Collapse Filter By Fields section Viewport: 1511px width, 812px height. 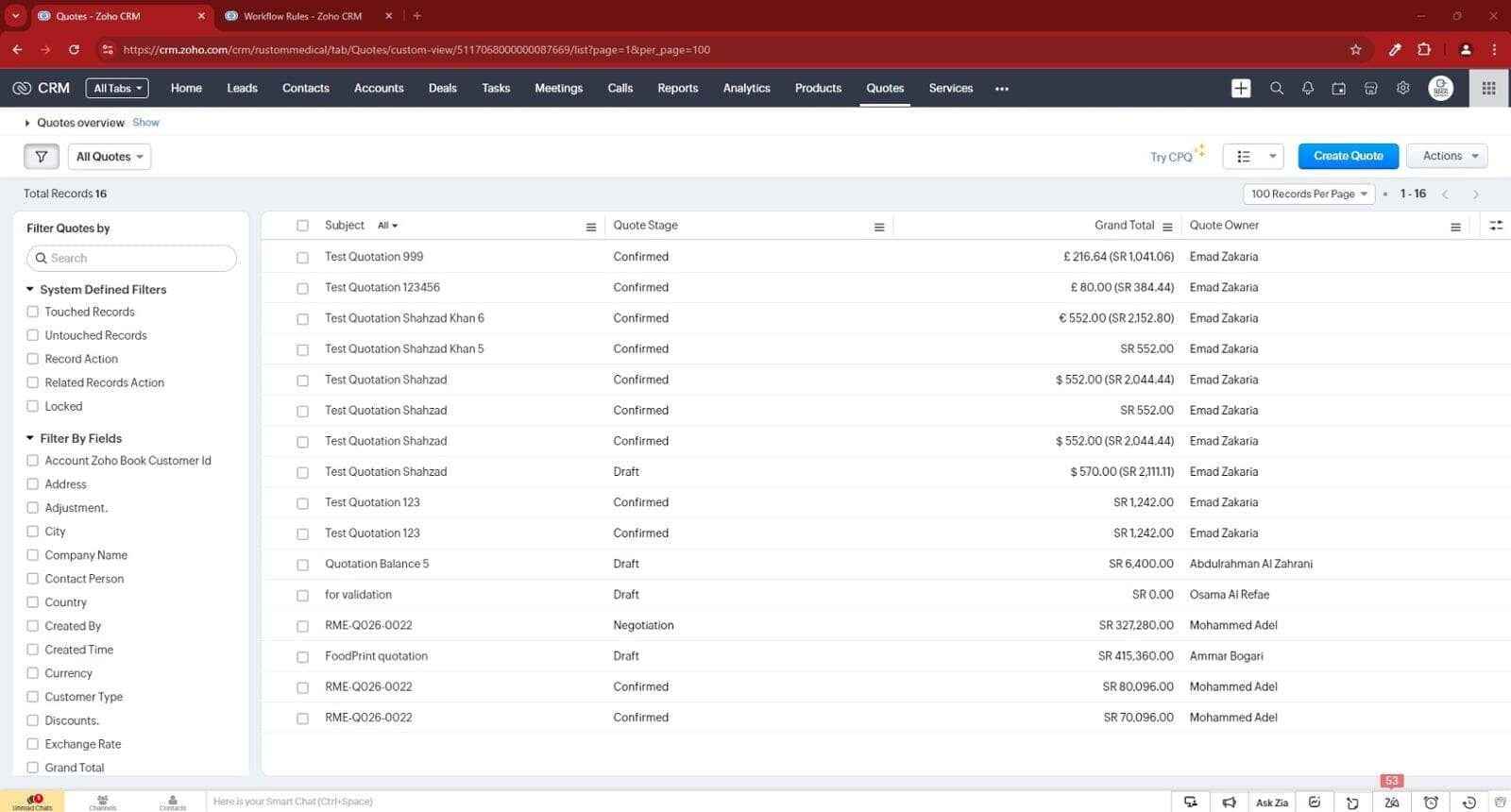click(30, 438)
